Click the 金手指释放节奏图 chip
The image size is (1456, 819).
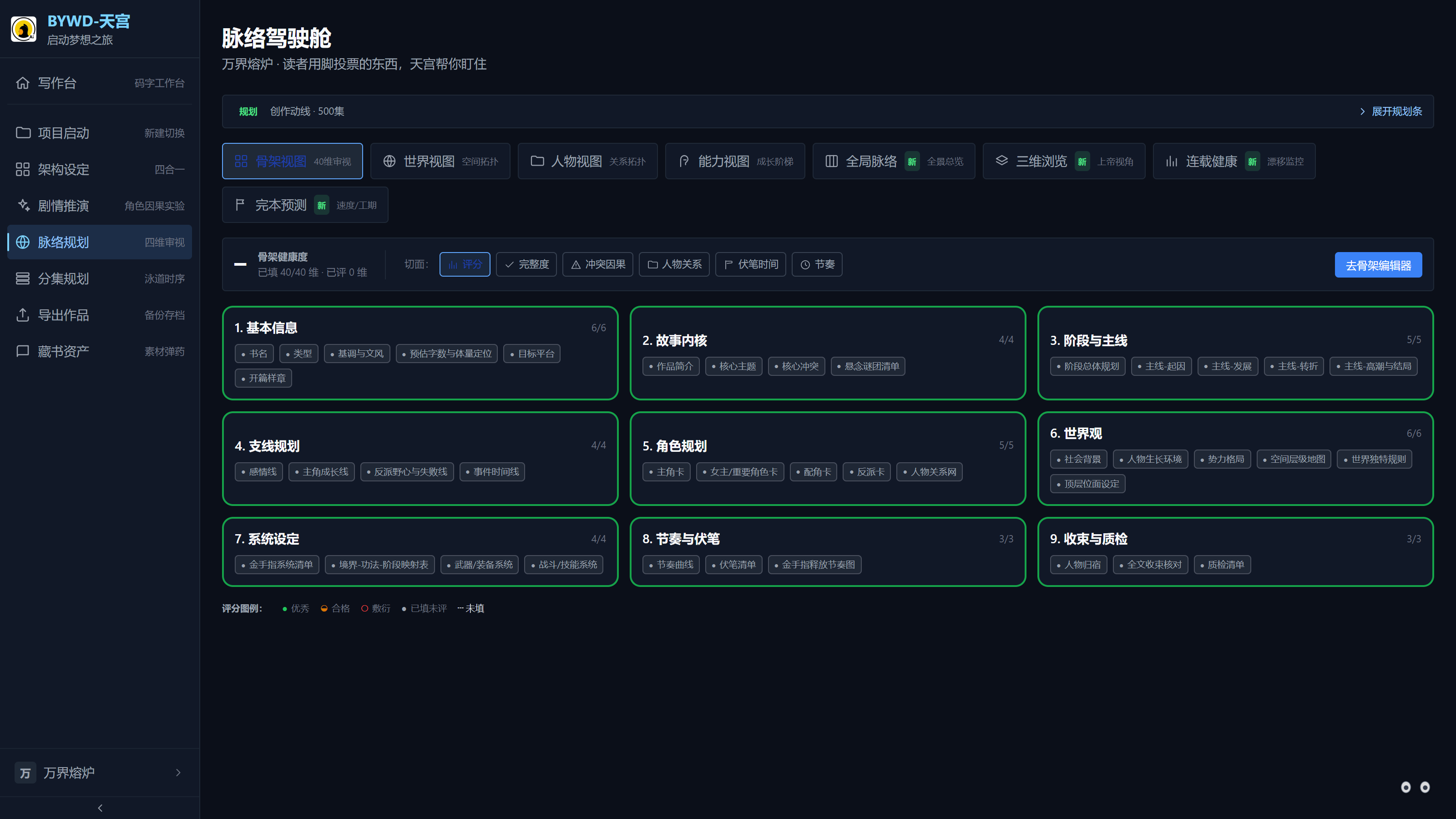coord(814,565)
